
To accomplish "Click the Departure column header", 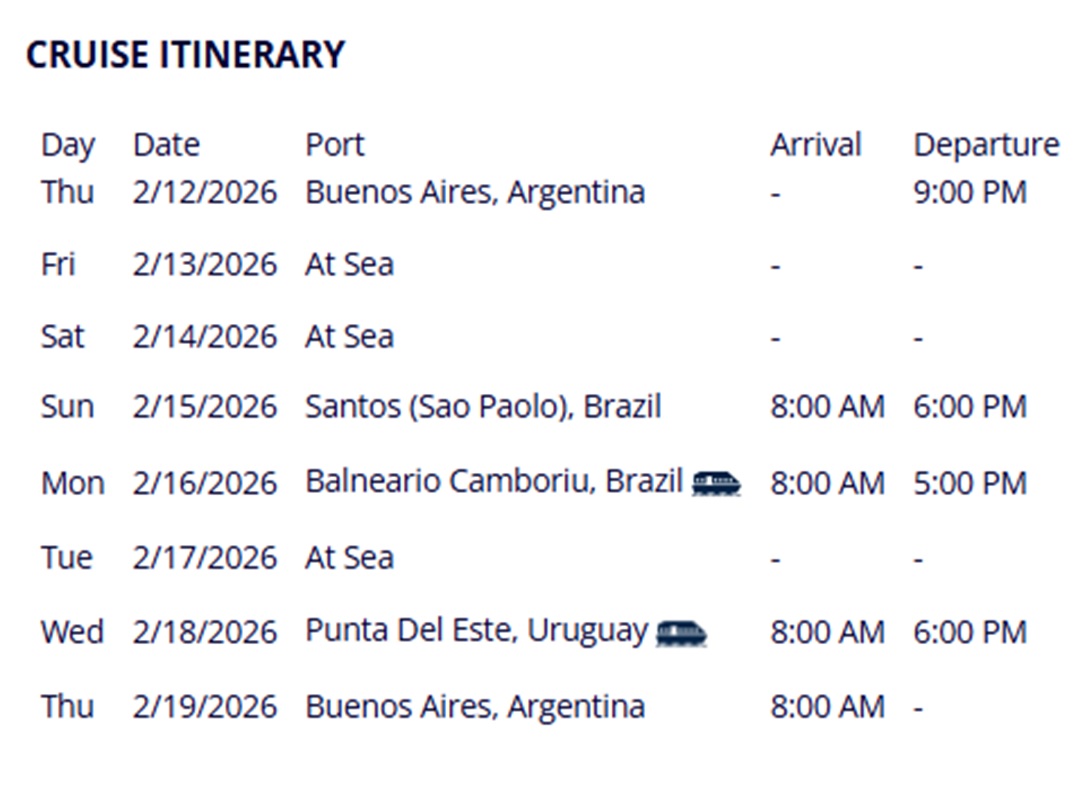I will pyautogui.click(x=986, y=145).
